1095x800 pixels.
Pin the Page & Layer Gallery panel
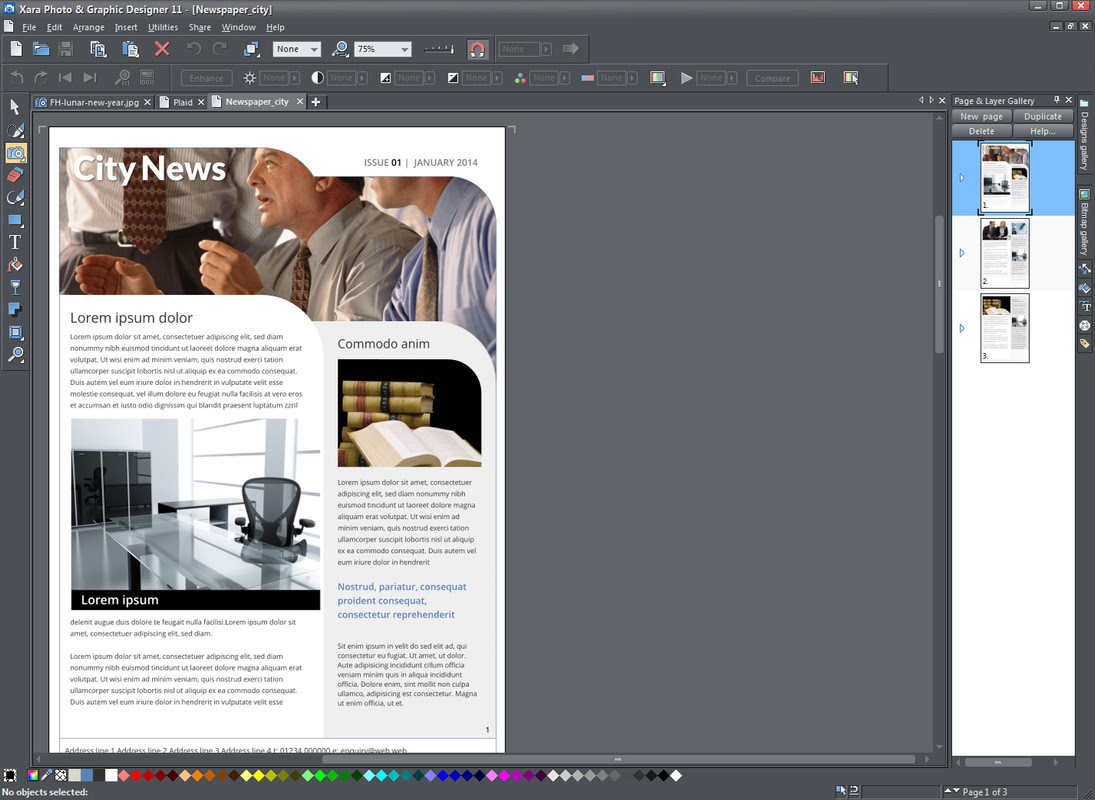pos(1056,101)
